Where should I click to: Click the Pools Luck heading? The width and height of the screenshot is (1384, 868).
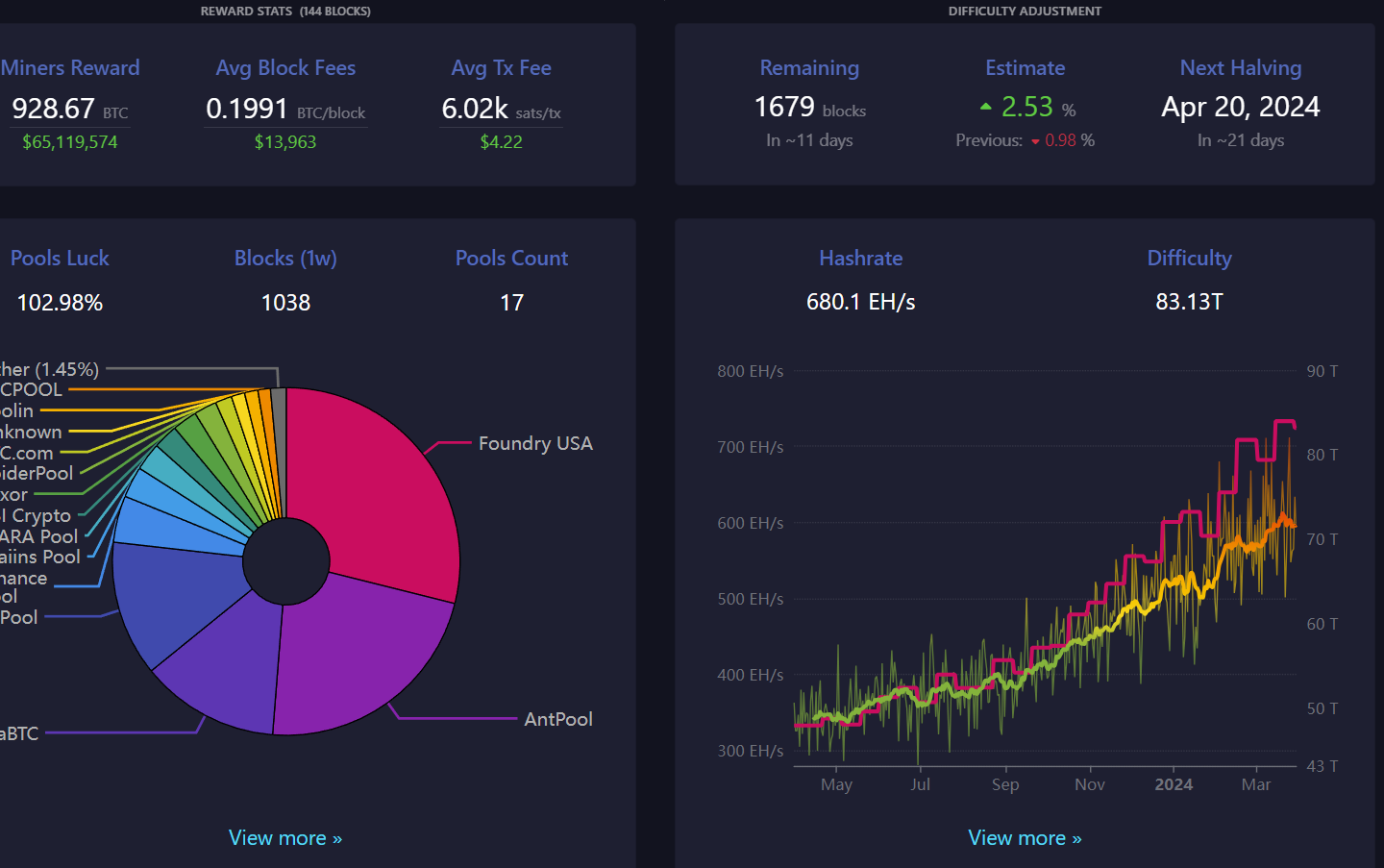coord(60,258)
